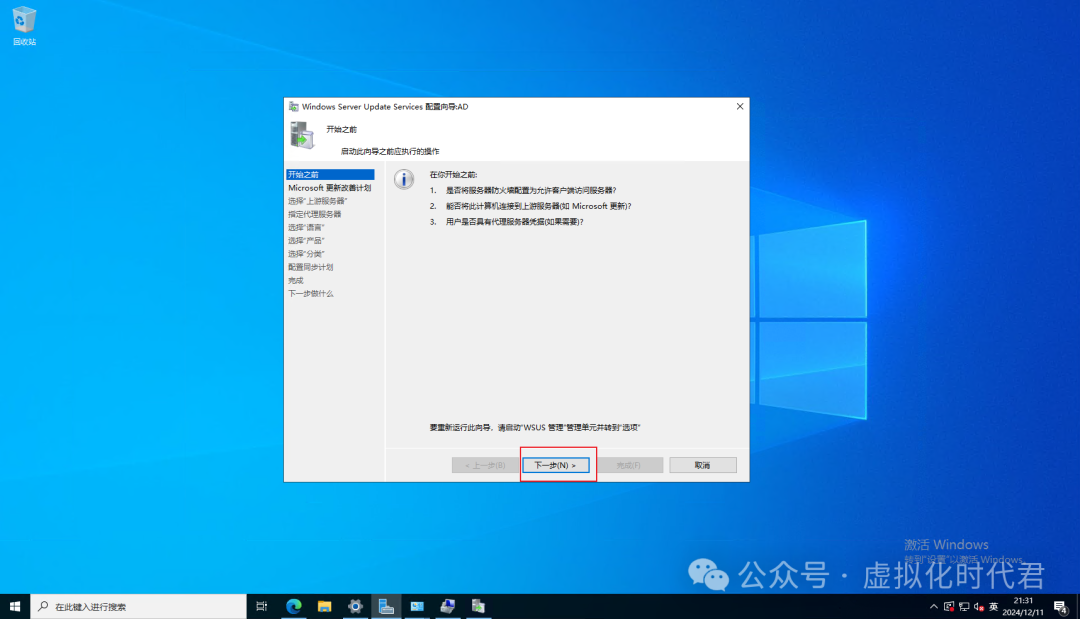The width and height of the screenshot is (1080, 619).
Task: Open the notification center icon
Action: point(1061,607)
